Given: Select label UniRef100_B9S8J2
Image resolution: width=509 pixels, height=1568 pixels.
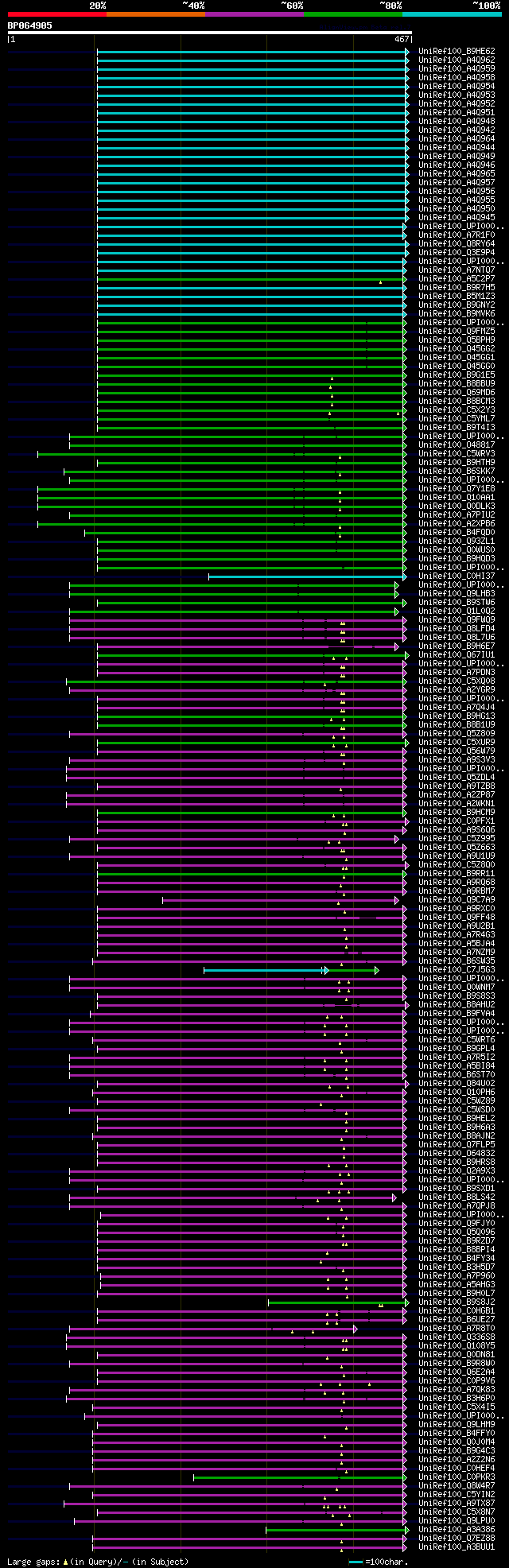Looking at the screenshot, I should (457, 1302).
